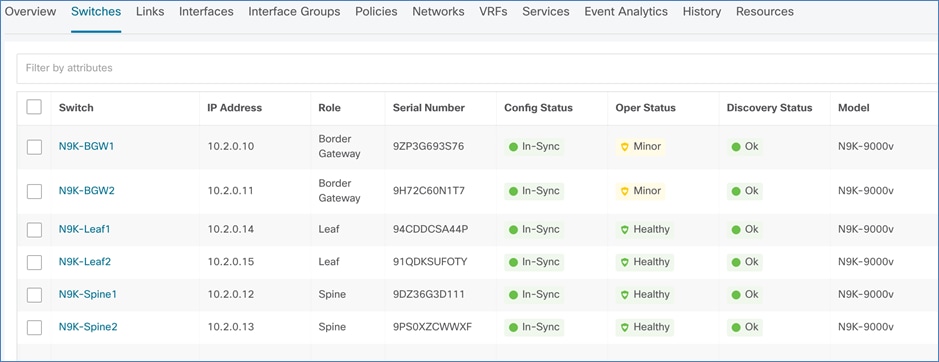The height and width of the screenshot is (362, 939).
Task: Click Discovery Ok dot for N9K-Spine2
Action: click(x=736, y=327)
